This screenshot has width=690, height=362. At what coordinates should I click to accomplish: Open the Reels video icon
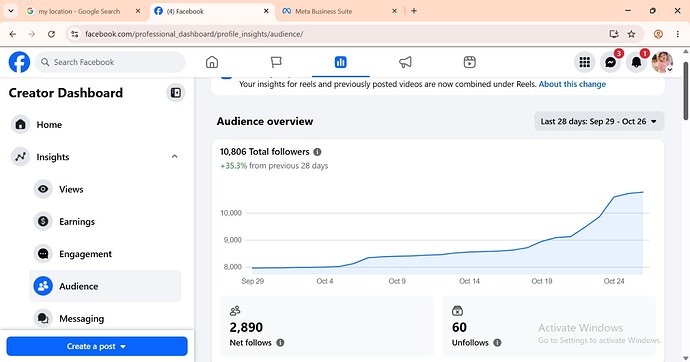tap(470, 62)
